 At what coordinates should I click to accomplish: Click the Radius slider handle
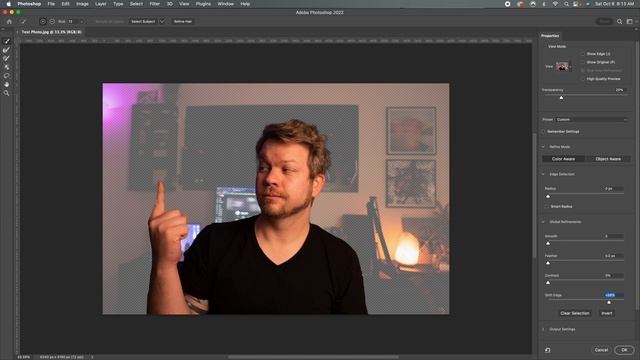[548, 196]
